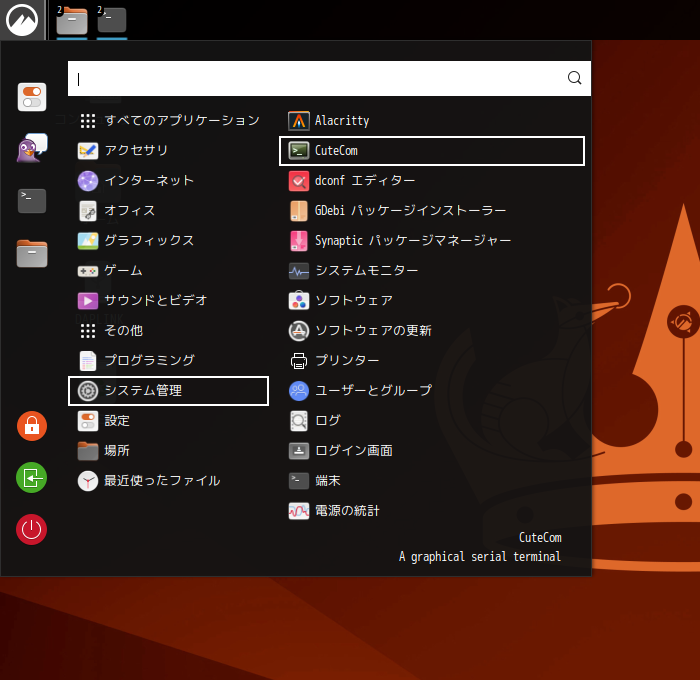Click file manager icon in top panel

71,20
